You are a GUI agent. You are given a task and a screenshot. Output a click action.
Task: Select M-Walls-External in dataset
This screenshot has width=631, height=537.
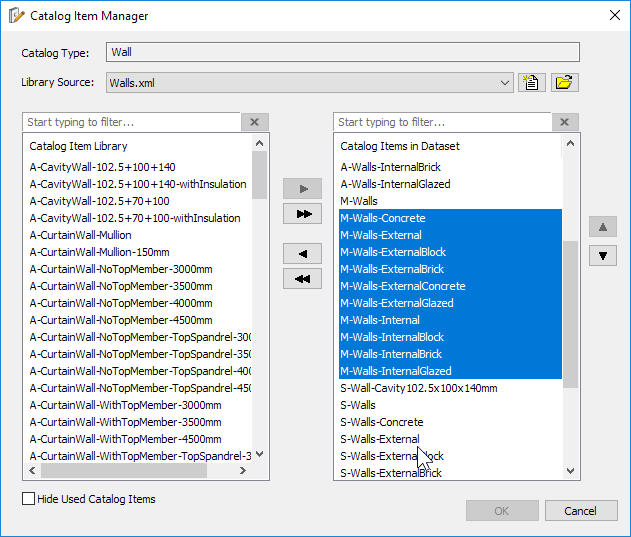tap(450, 235)
